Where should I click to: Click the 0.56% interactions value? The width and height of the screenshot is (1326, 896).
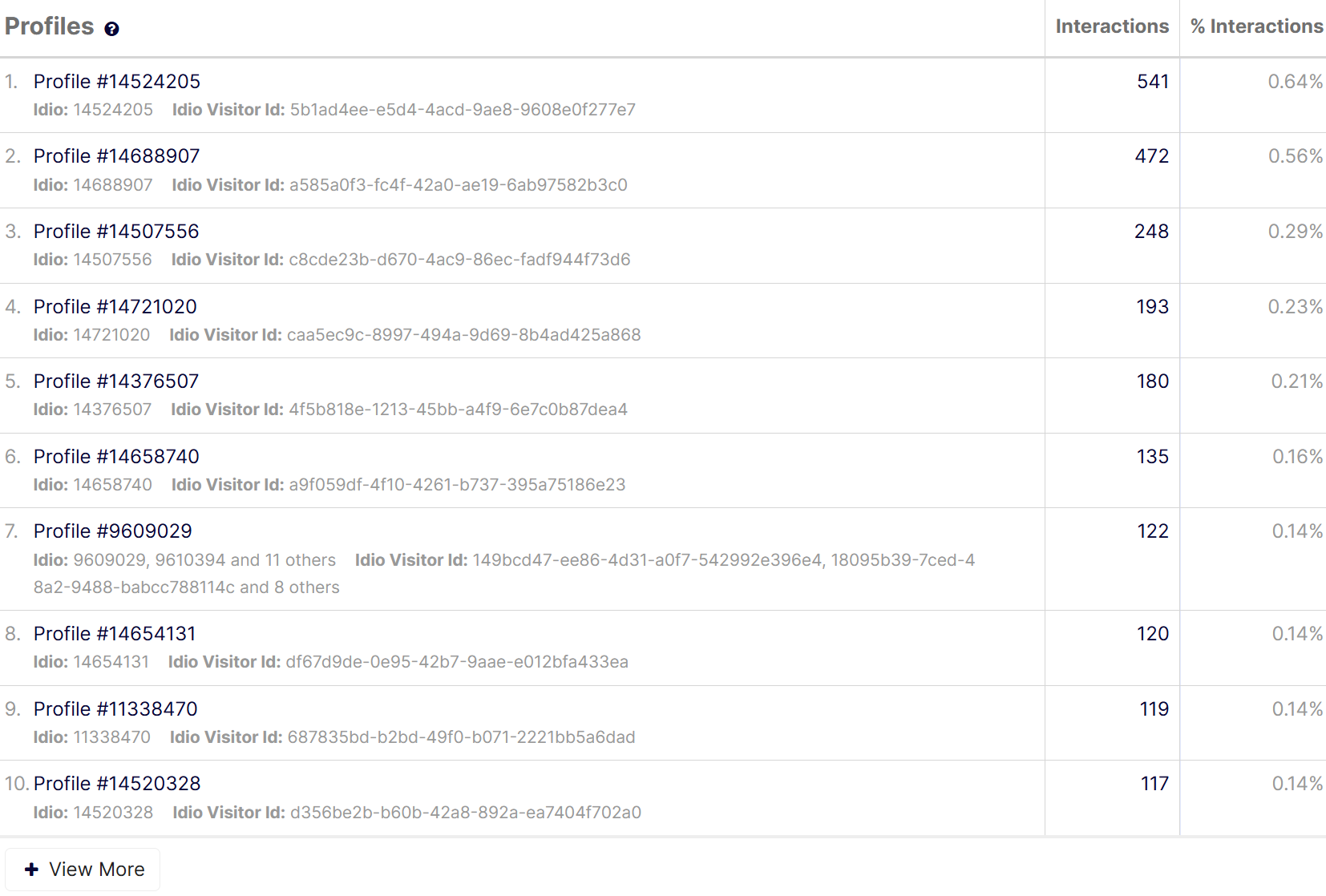point(1295,156)
